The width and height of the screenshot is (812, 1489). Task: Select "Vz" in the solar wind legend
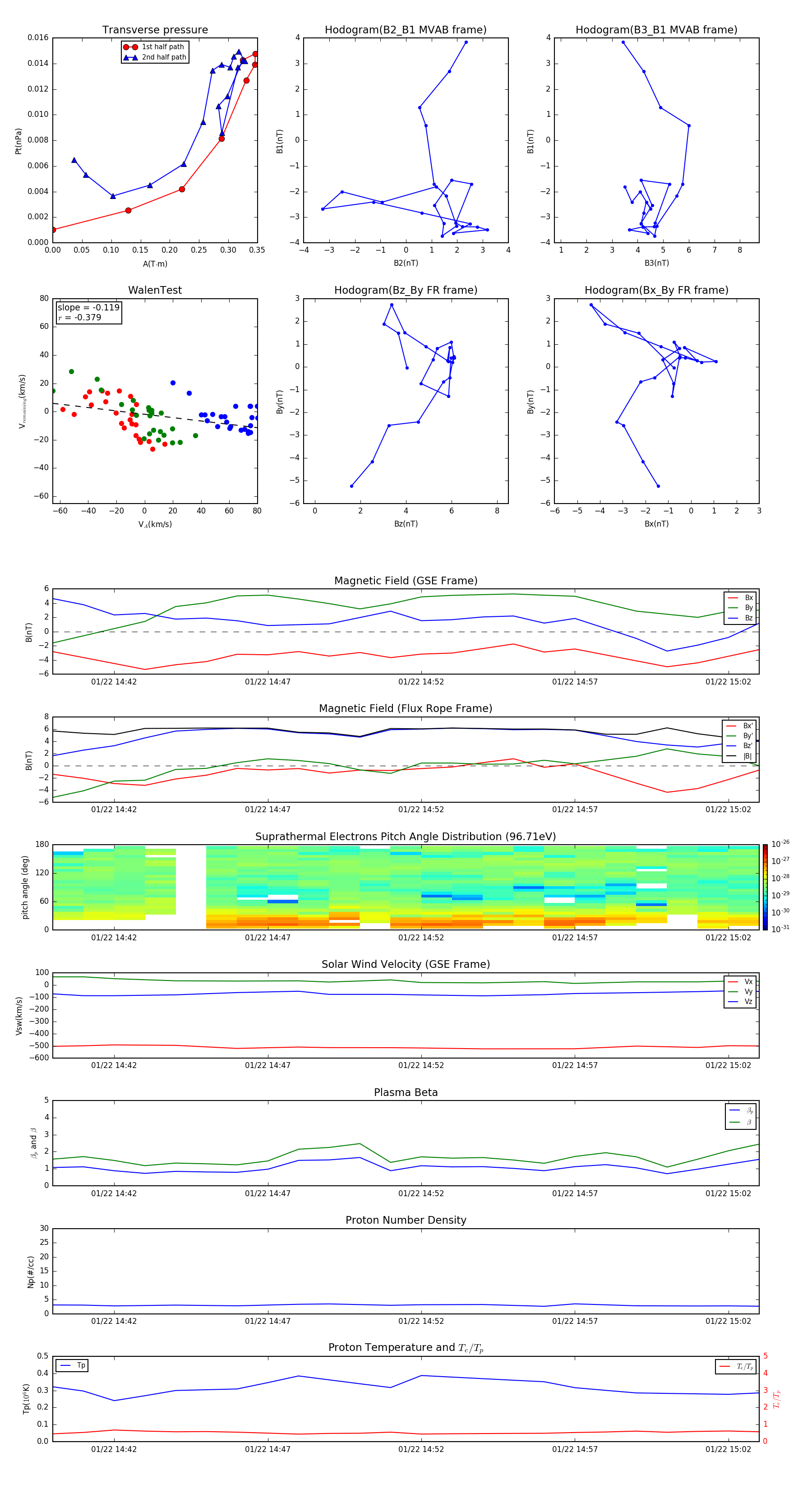(x=741, y=1001)
